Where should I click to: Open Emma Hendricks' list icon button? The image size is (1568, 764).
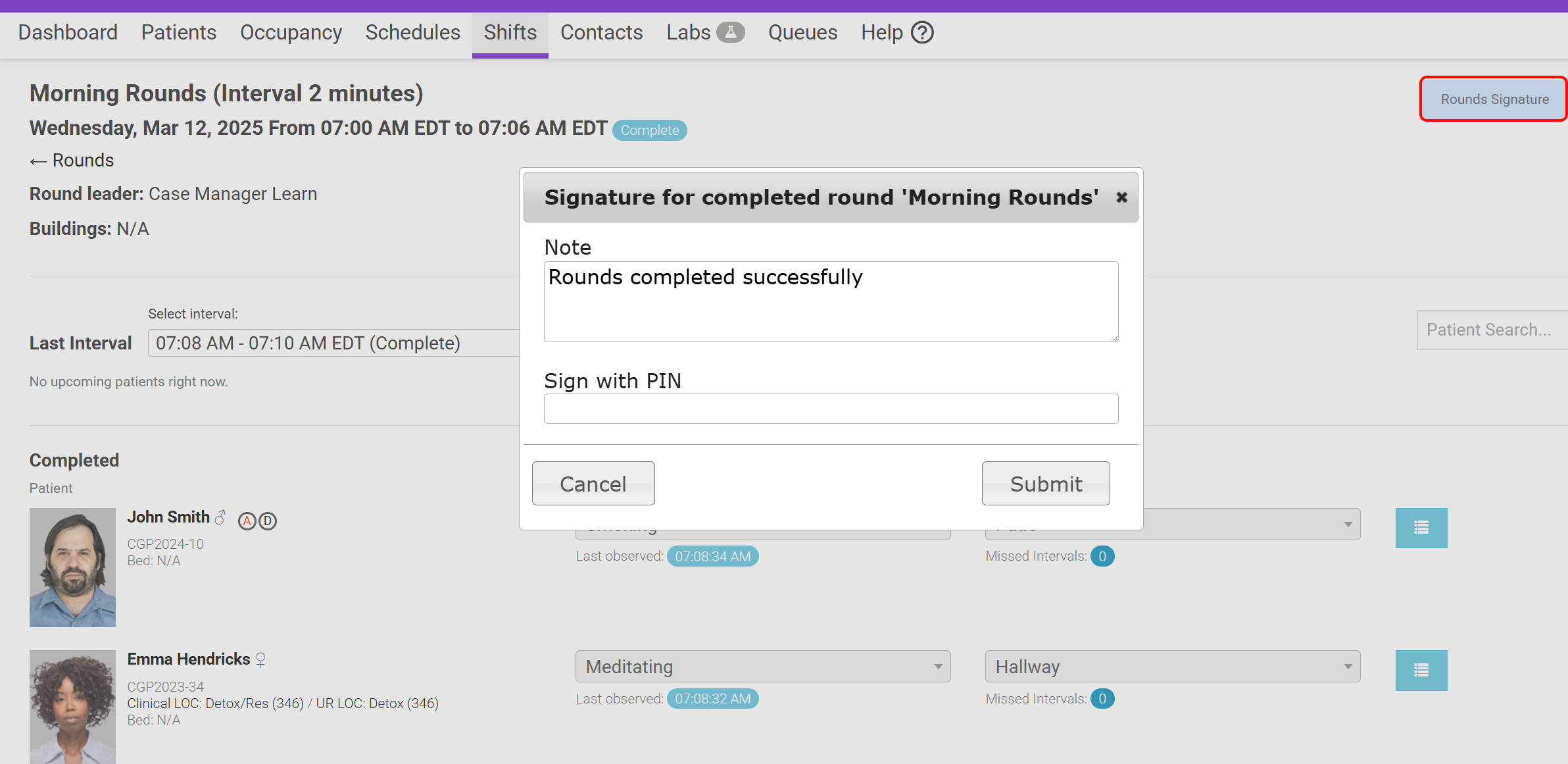click(x=1421, y=670)
